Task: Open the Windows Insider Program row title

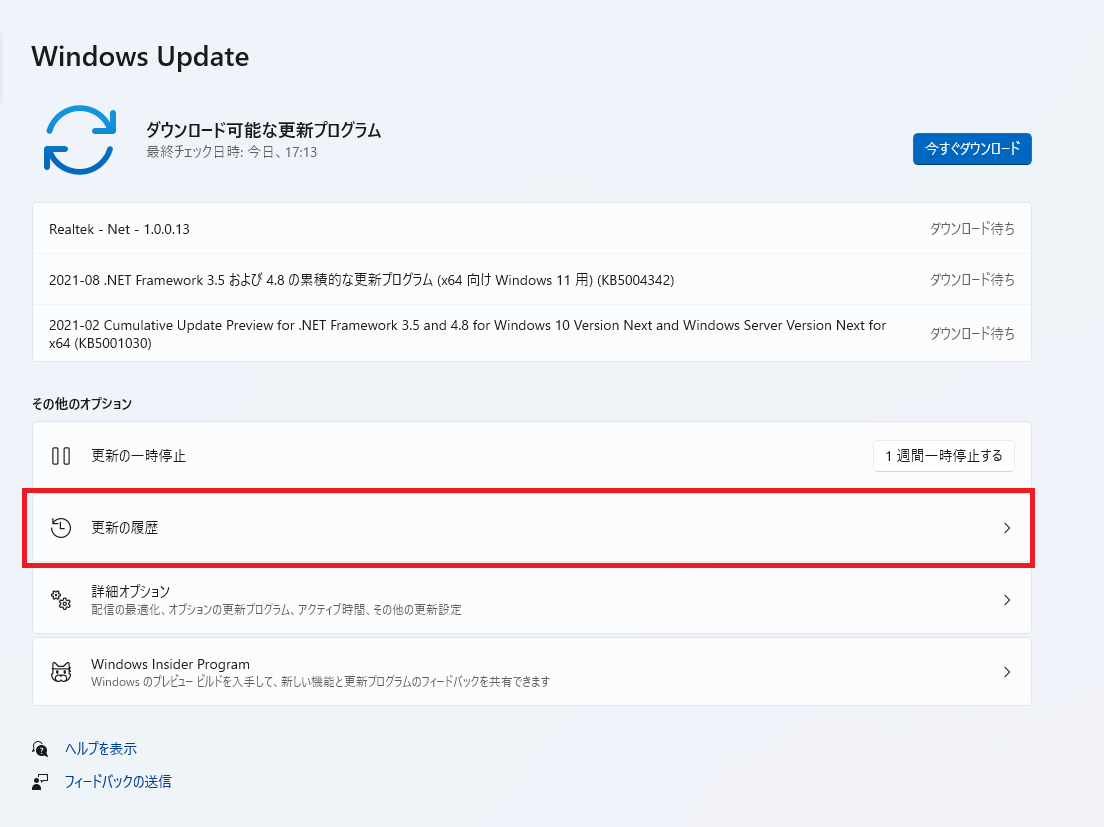Action: point(170,664)
